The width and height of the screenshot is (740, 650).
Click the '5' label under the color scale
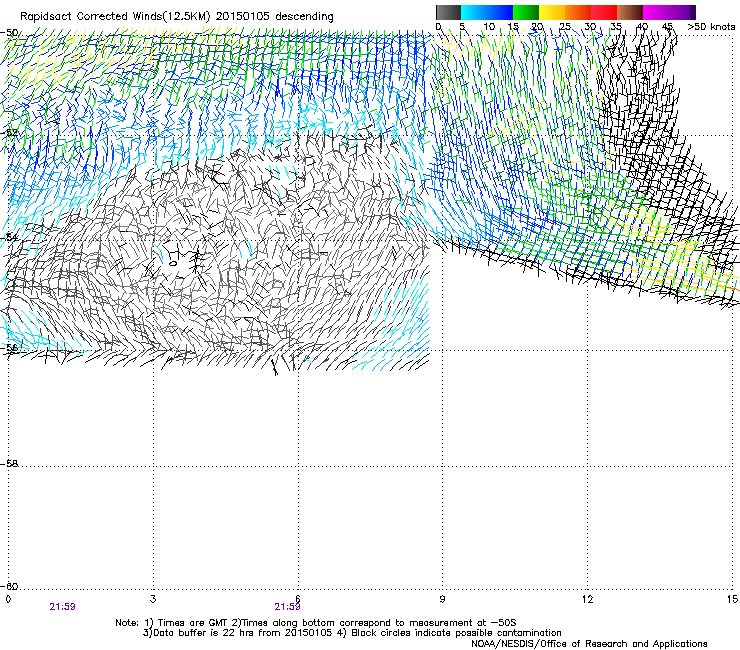click(462, 27)
